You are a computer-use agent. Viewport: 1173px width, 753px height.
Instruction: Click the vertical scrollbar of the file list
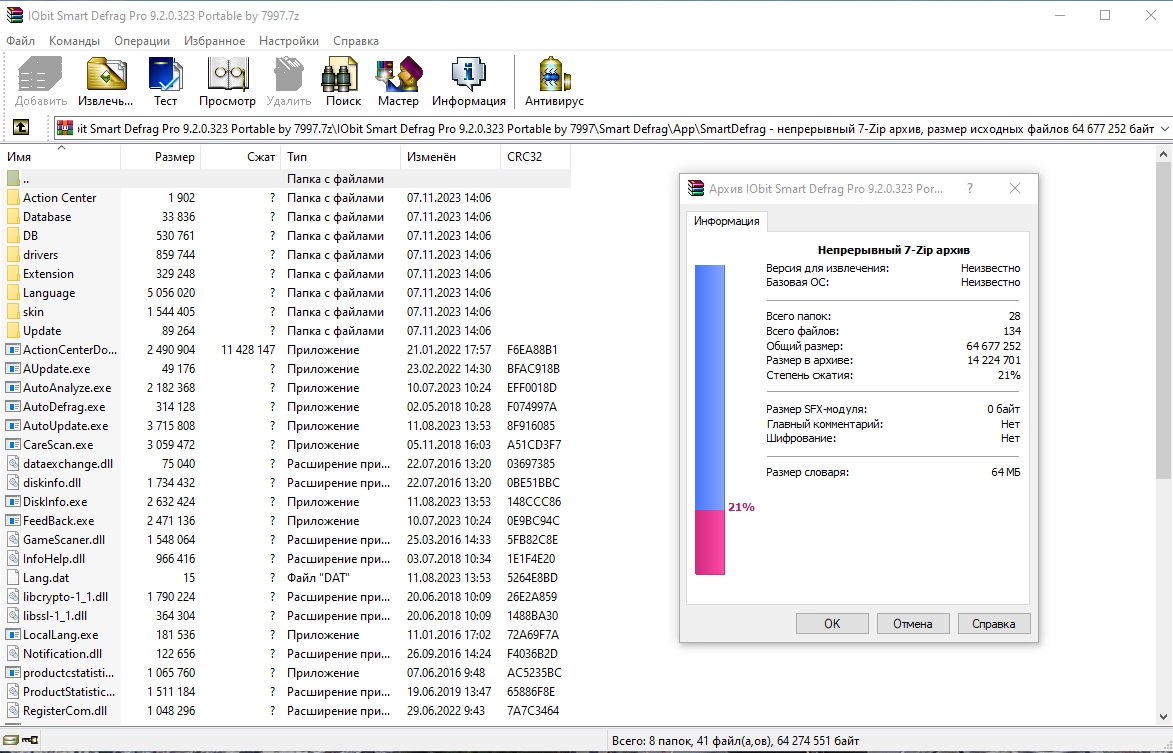coord(1163,322)
